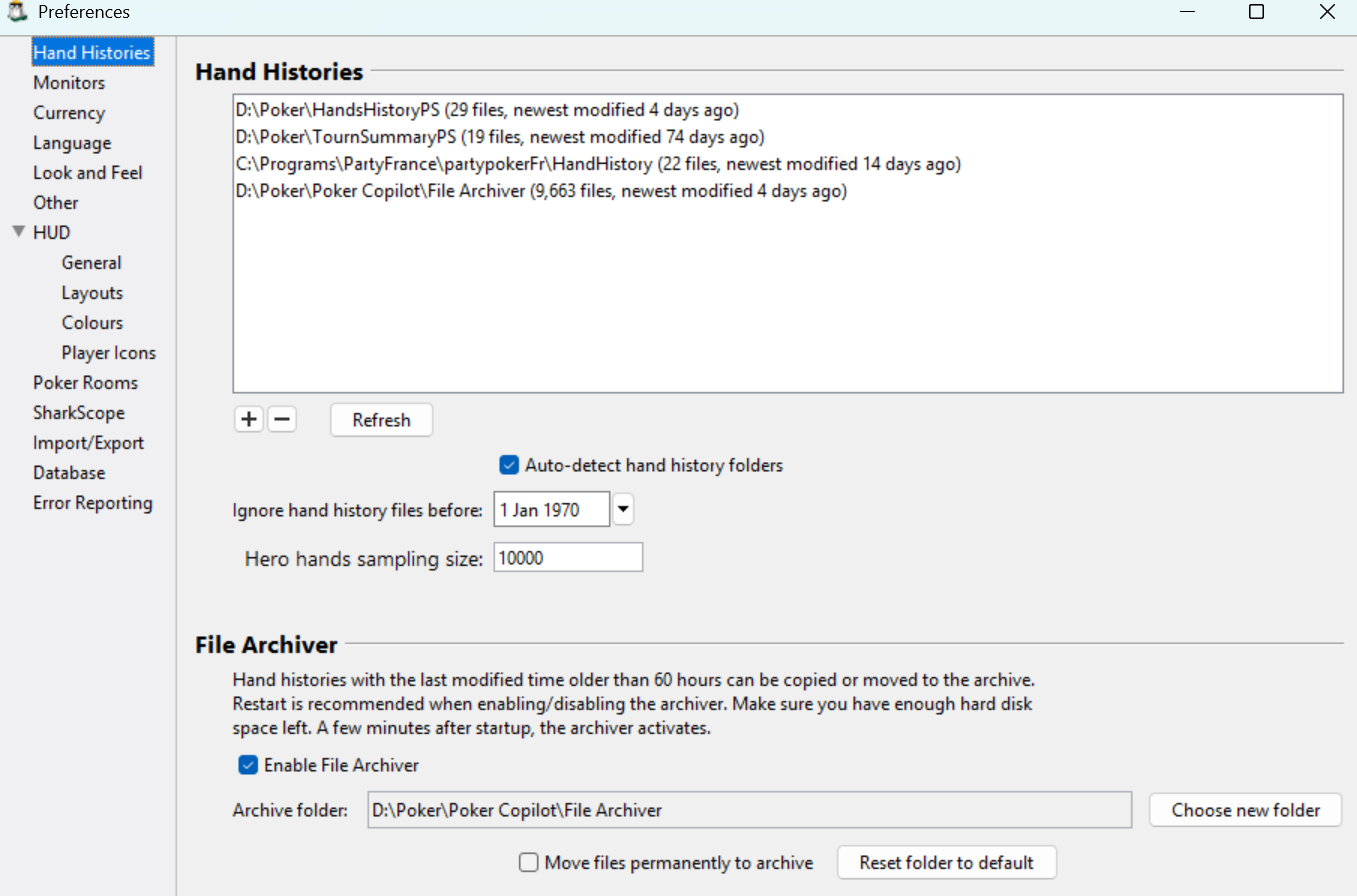Viewport: 1357px width, 896px height.
Task: Open HUD General settings
Action: (92, 262)
